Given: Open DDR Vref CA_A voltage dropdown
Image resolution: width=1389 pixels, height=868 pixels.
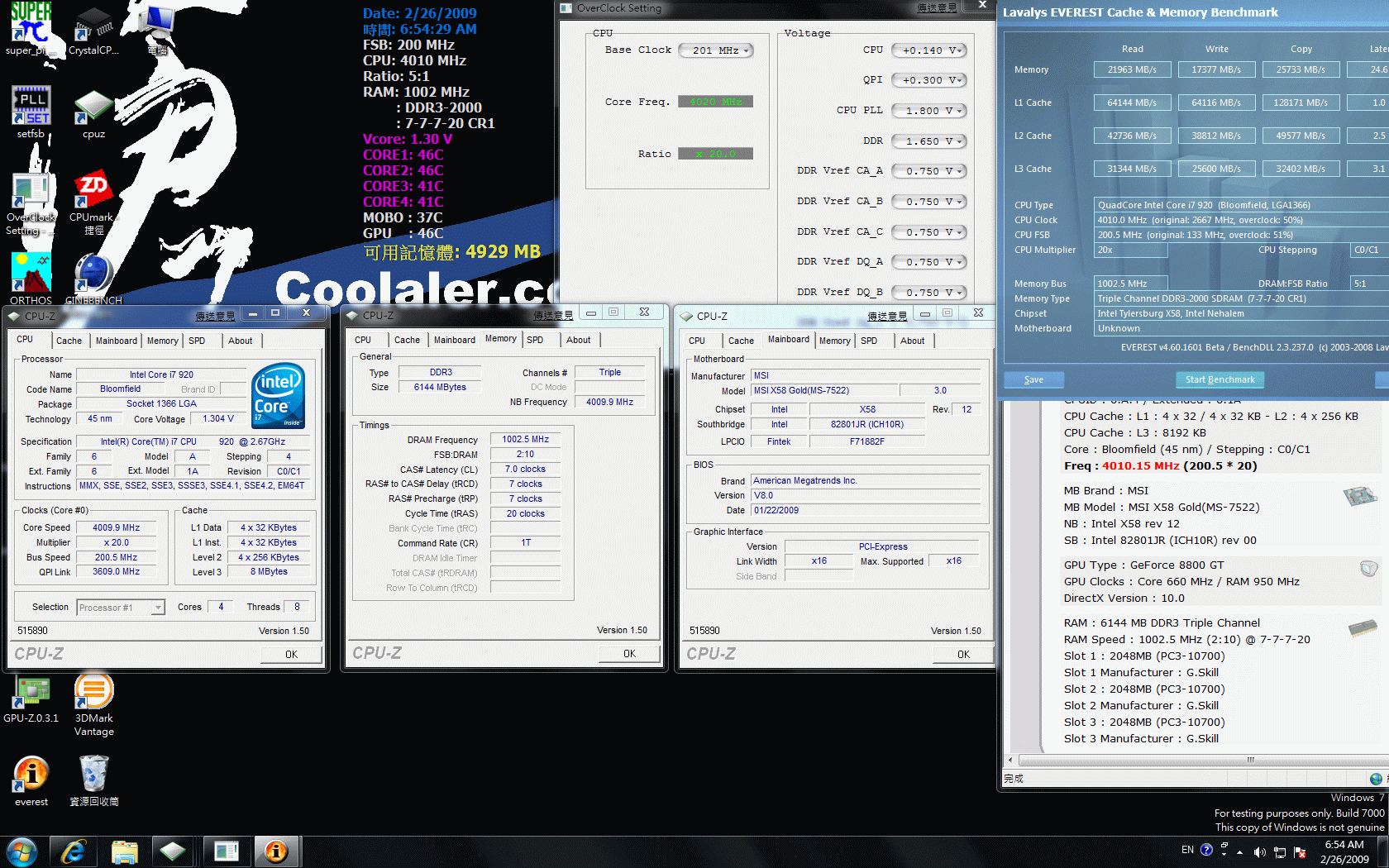Looking at the screenshot, I should [929, 171].
